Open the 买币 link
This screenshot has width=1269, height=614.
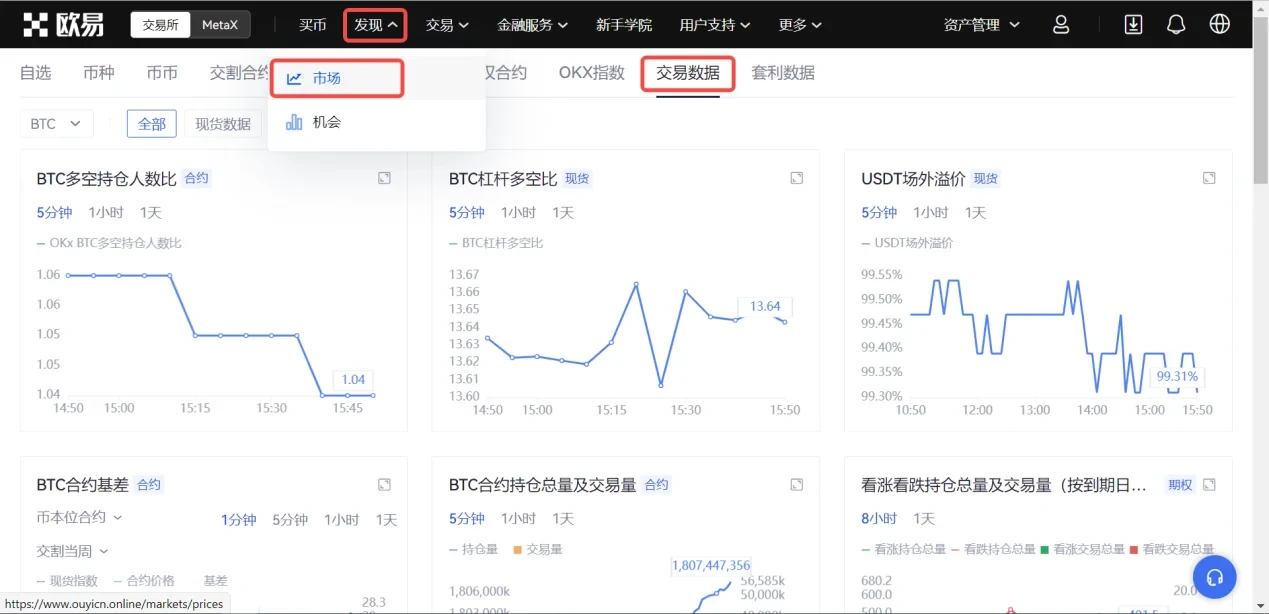[313, 25]
